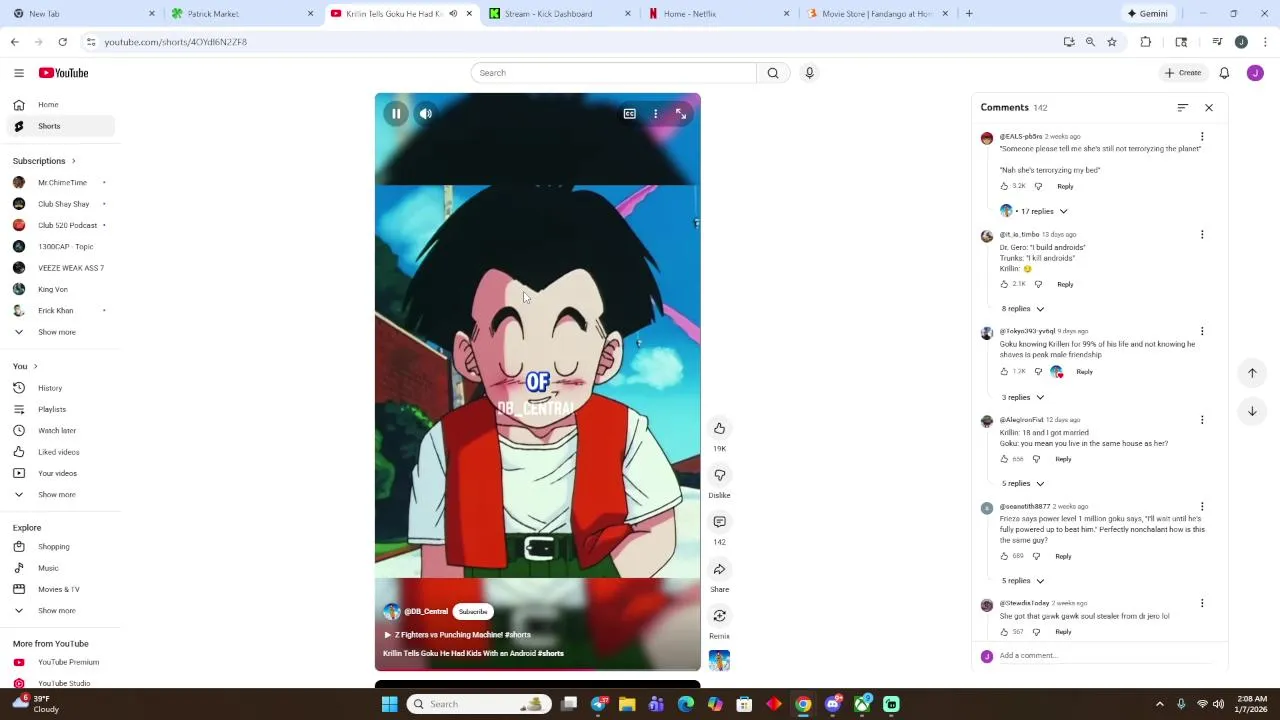Open Music in Explore
The image size is (1280, 720).
(x=60, y=568)
